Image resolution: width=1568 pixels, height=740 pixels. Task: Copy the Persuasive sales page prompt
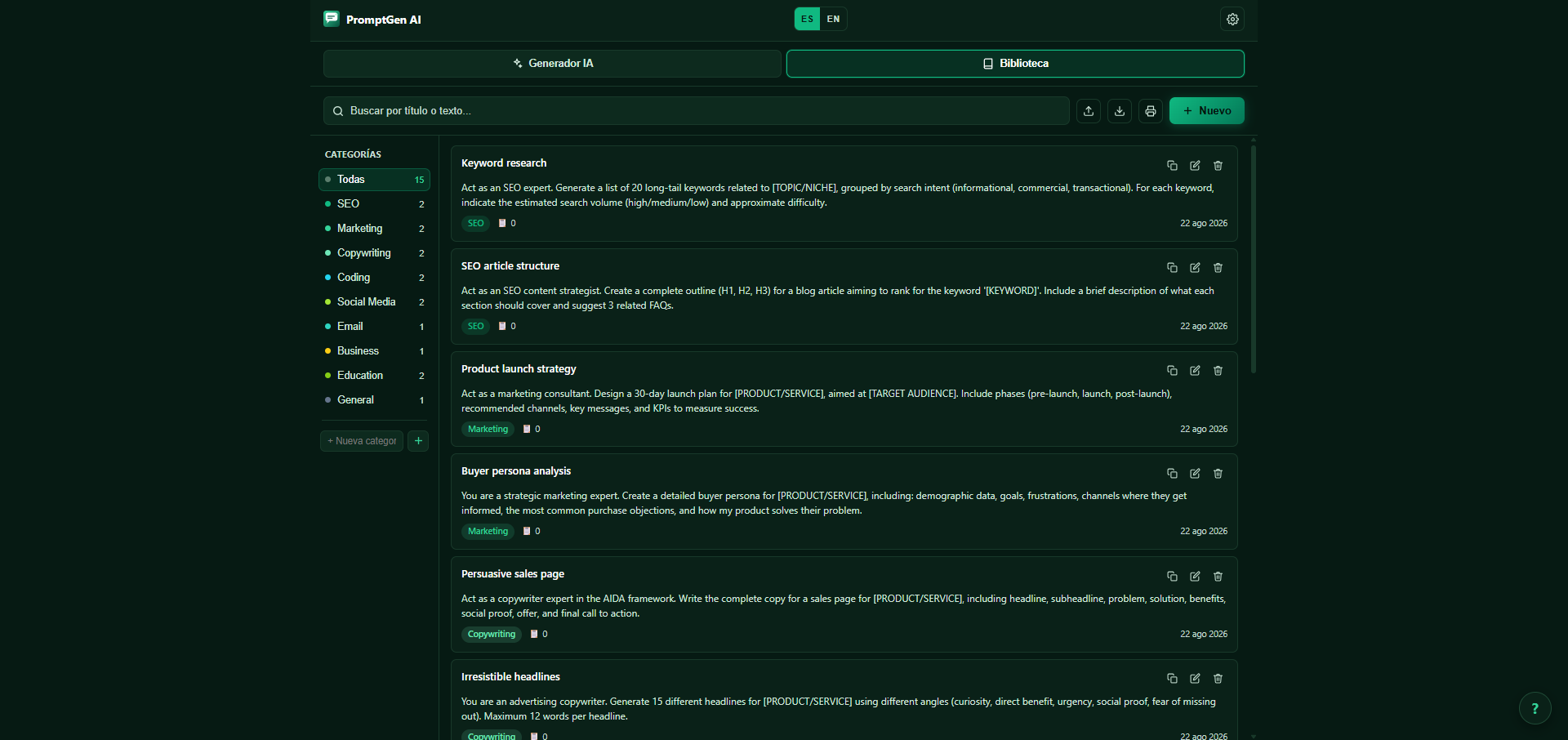pos(1172,576)
